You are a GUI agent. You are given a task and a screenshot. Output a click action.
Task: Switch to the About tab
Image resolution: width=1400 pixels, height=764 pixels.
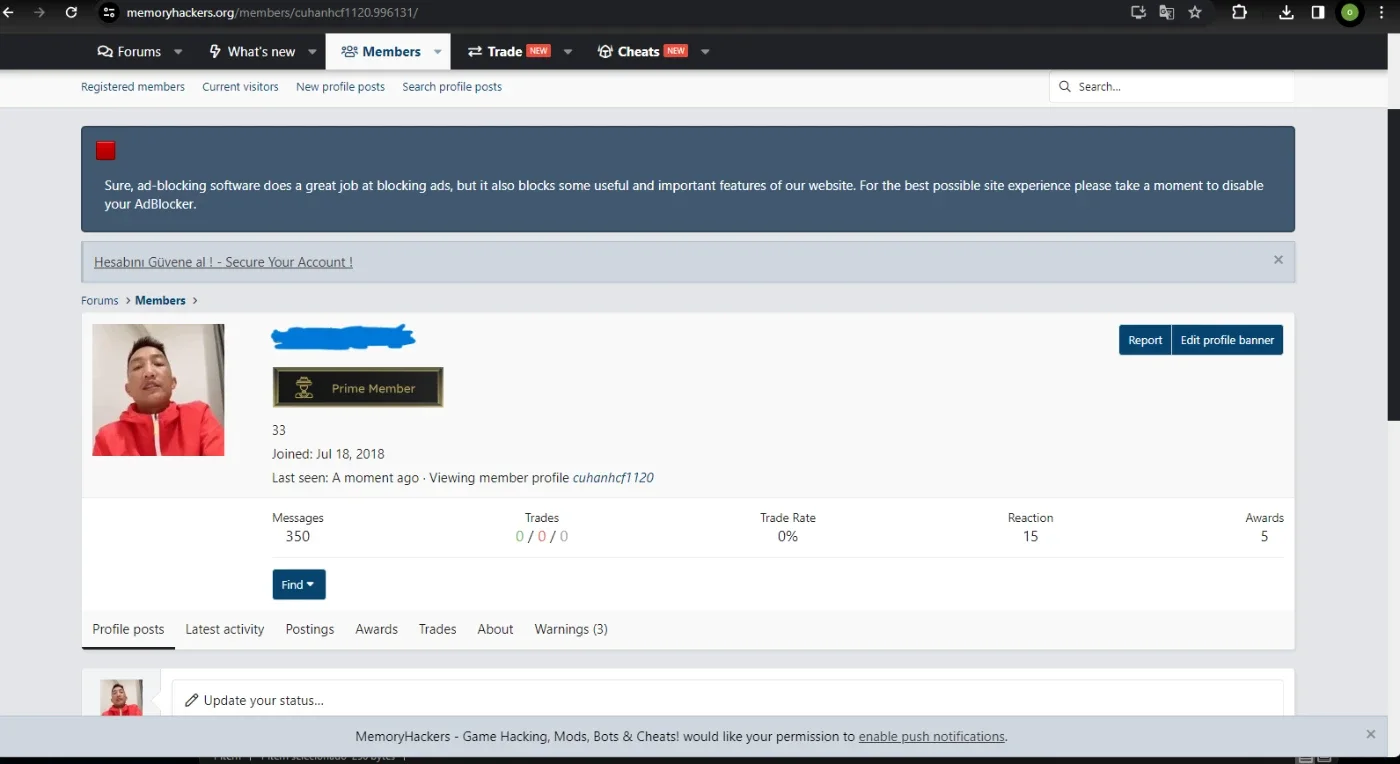pos(495,629)
